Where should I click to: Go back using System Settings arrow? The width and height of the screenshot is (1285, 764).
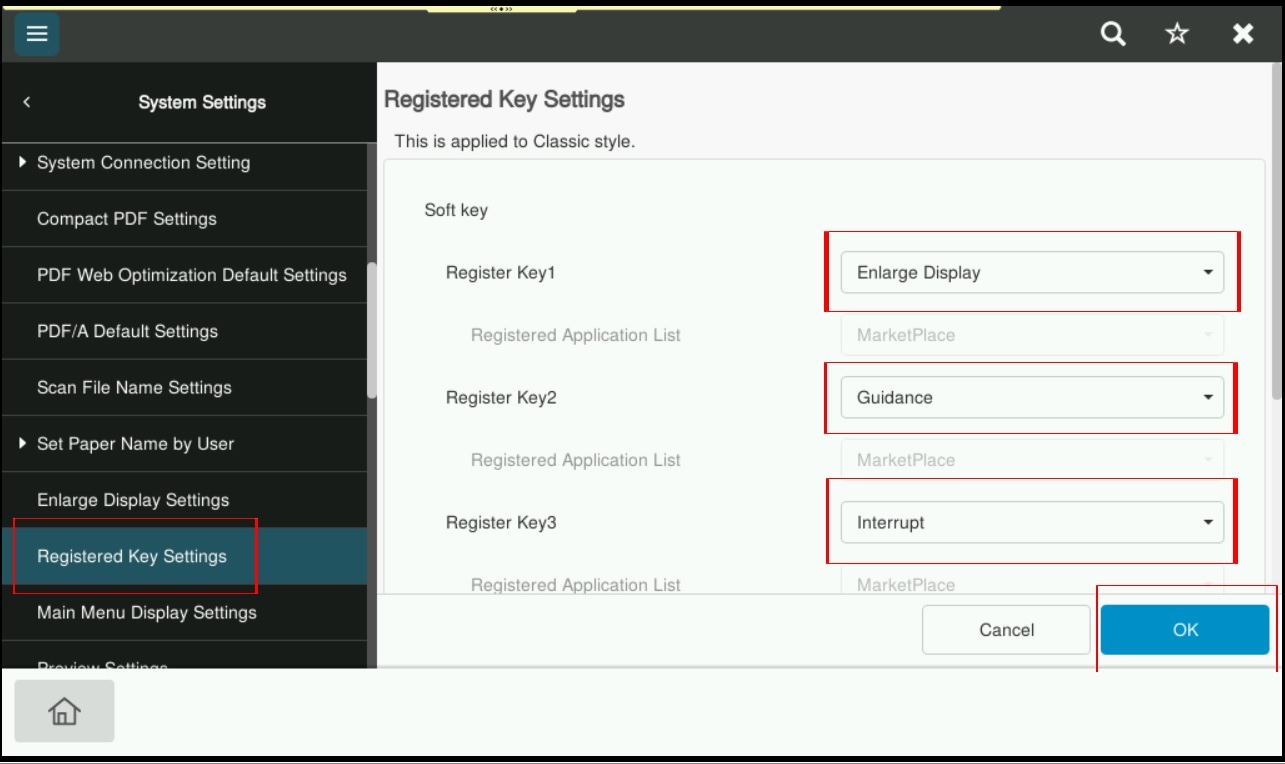[x=27, y=102]
